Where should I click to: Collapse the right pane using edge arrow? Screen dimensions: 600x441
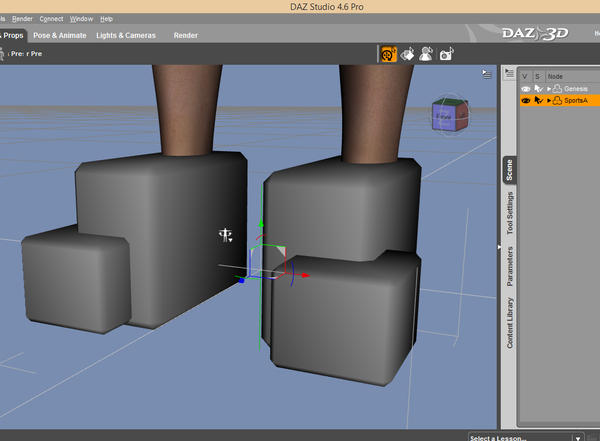click(x=498, y=248)
